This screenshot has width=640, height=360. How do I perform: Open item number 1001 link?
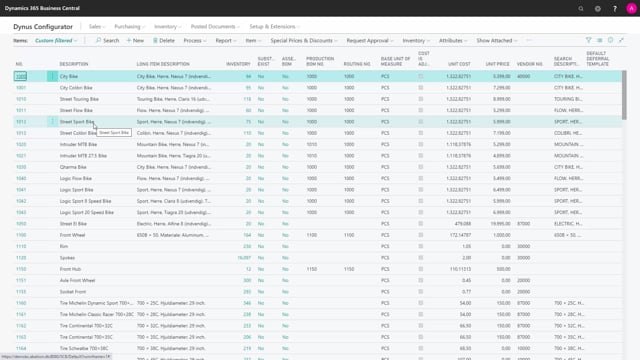pyautogui.click(x=21, y=88)
